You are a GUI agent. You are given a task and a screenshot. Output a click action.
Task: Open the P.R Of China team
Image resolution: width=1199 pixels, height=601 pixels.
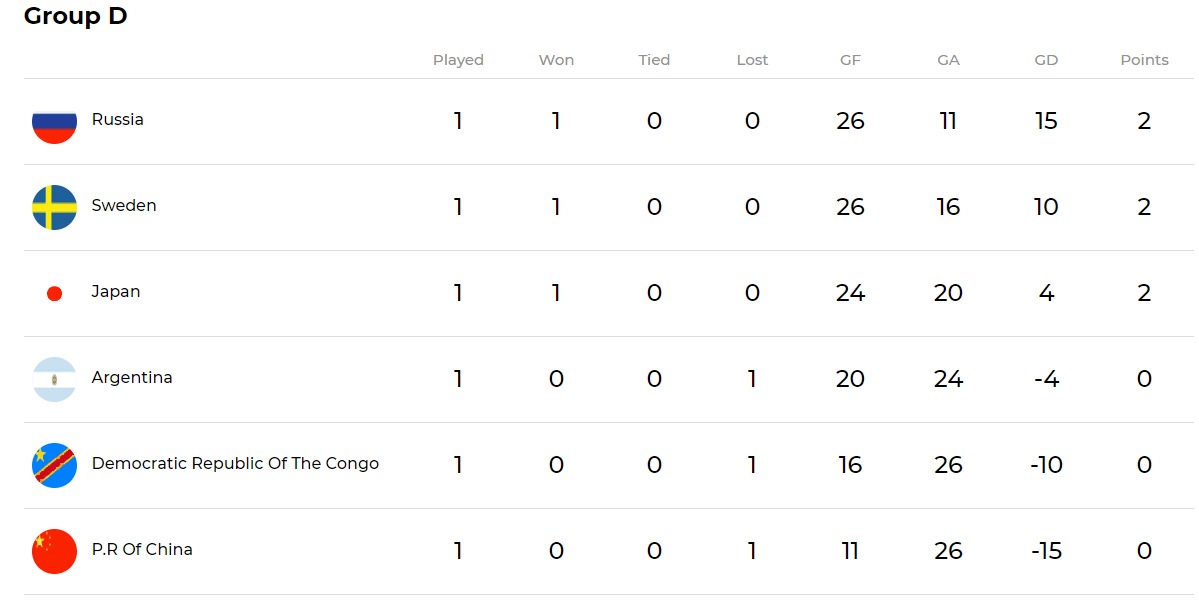[142, 550]
